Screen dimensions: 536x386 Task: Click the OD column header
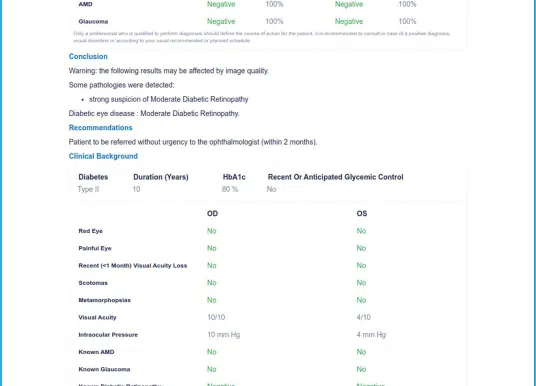(x=212, y=214)
